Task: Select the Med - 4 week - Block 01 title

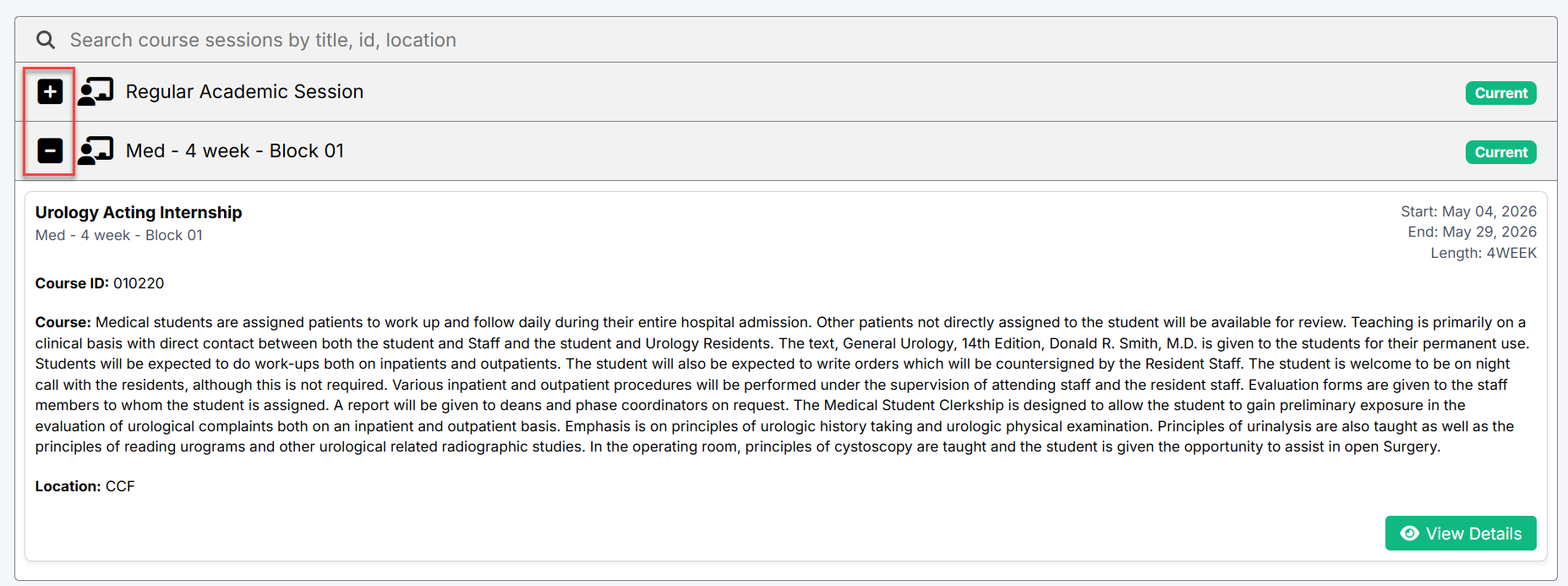Action: coord(235,151)
